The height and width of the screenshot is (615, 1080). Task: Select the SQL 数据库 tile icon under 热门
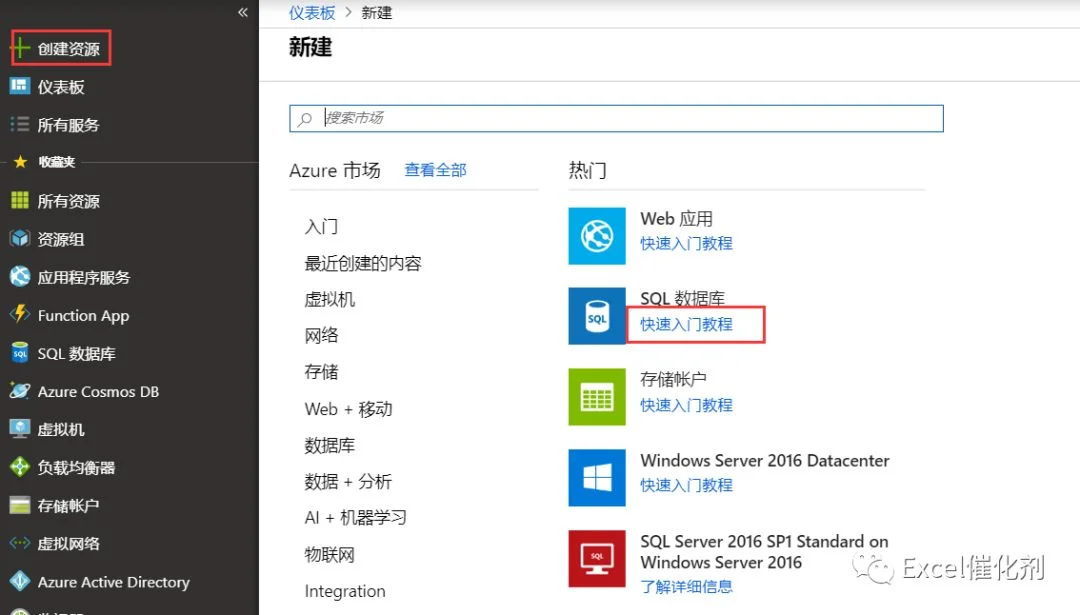coord(596,316)
